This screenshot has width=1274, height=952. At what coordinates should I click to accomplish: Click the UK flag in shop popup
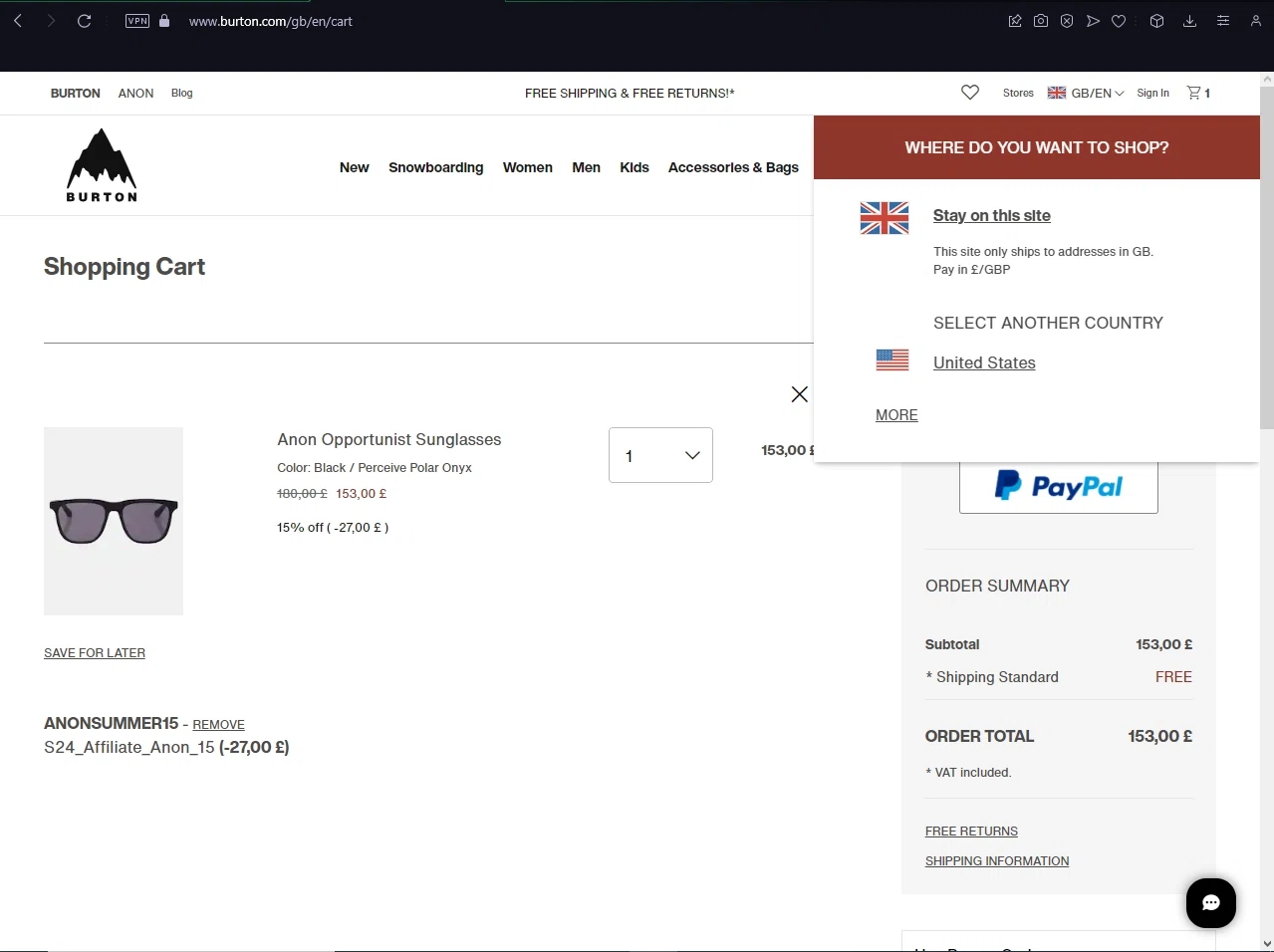(885, 218)
